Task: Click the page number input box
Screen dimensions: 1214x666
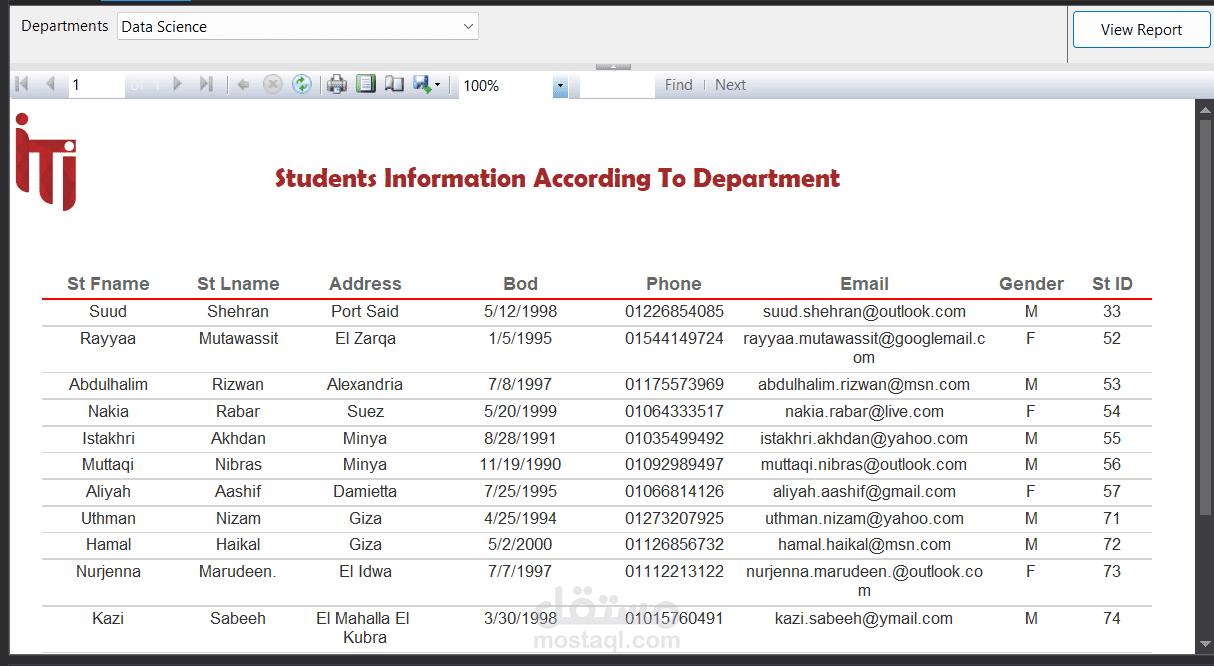Action: (96, 84)
